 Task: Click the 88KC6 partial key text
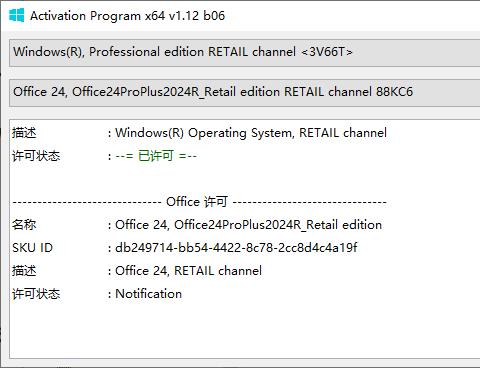pos(394,92)
